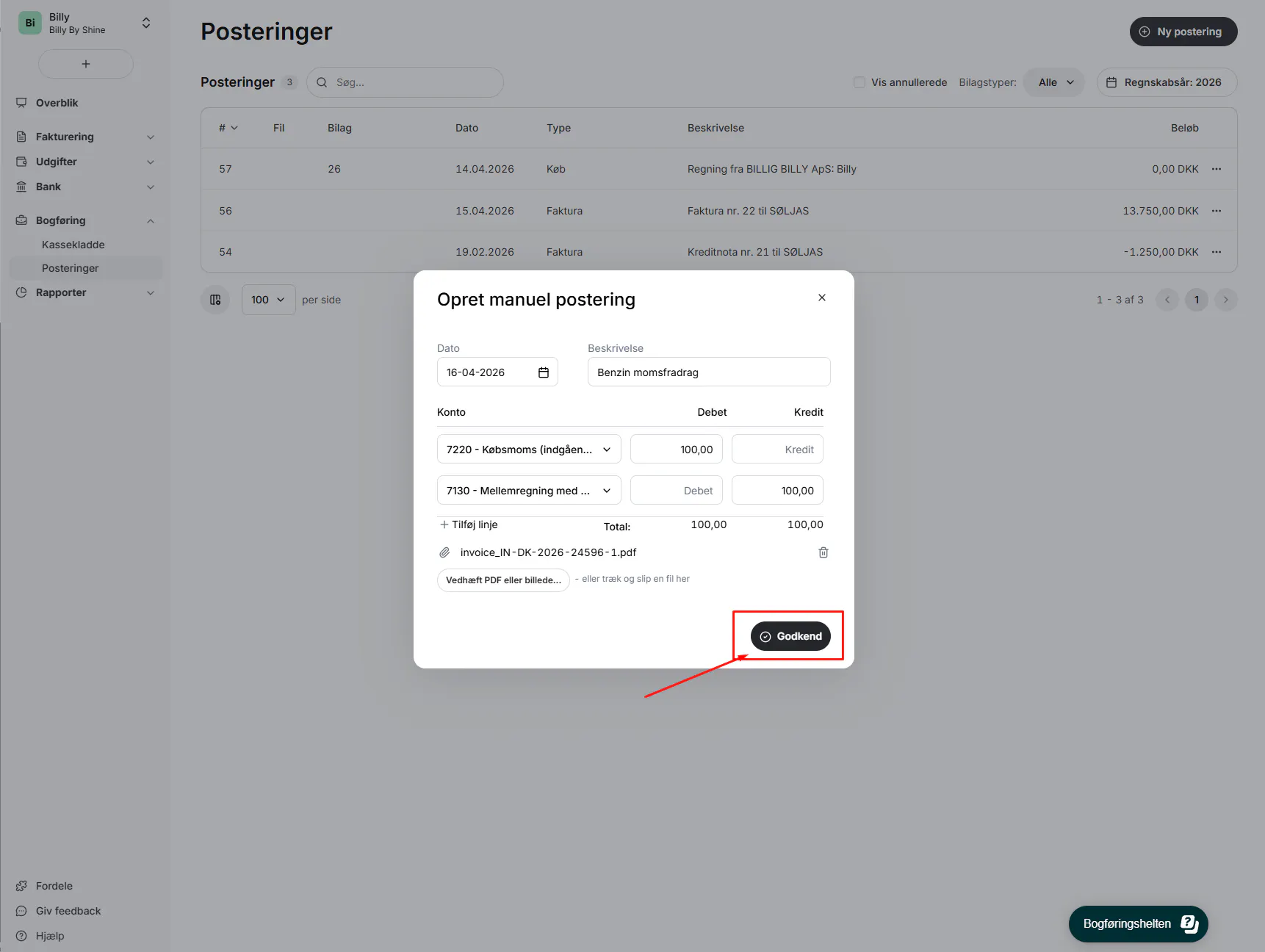Click the paperclip attachment icon
This screenshot has width=1265, height=952.
click(x=444, y=552)
